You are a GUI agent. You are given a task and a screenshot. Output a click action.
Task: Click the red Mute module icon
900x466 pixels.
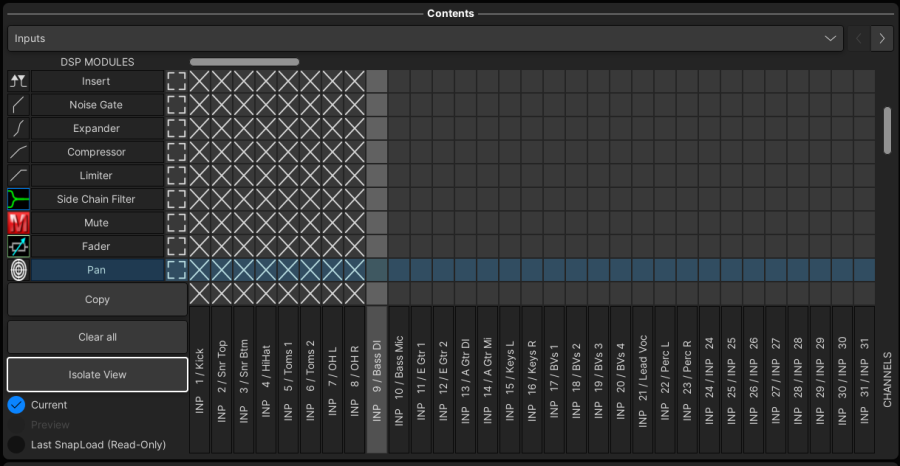coord(18,223)
